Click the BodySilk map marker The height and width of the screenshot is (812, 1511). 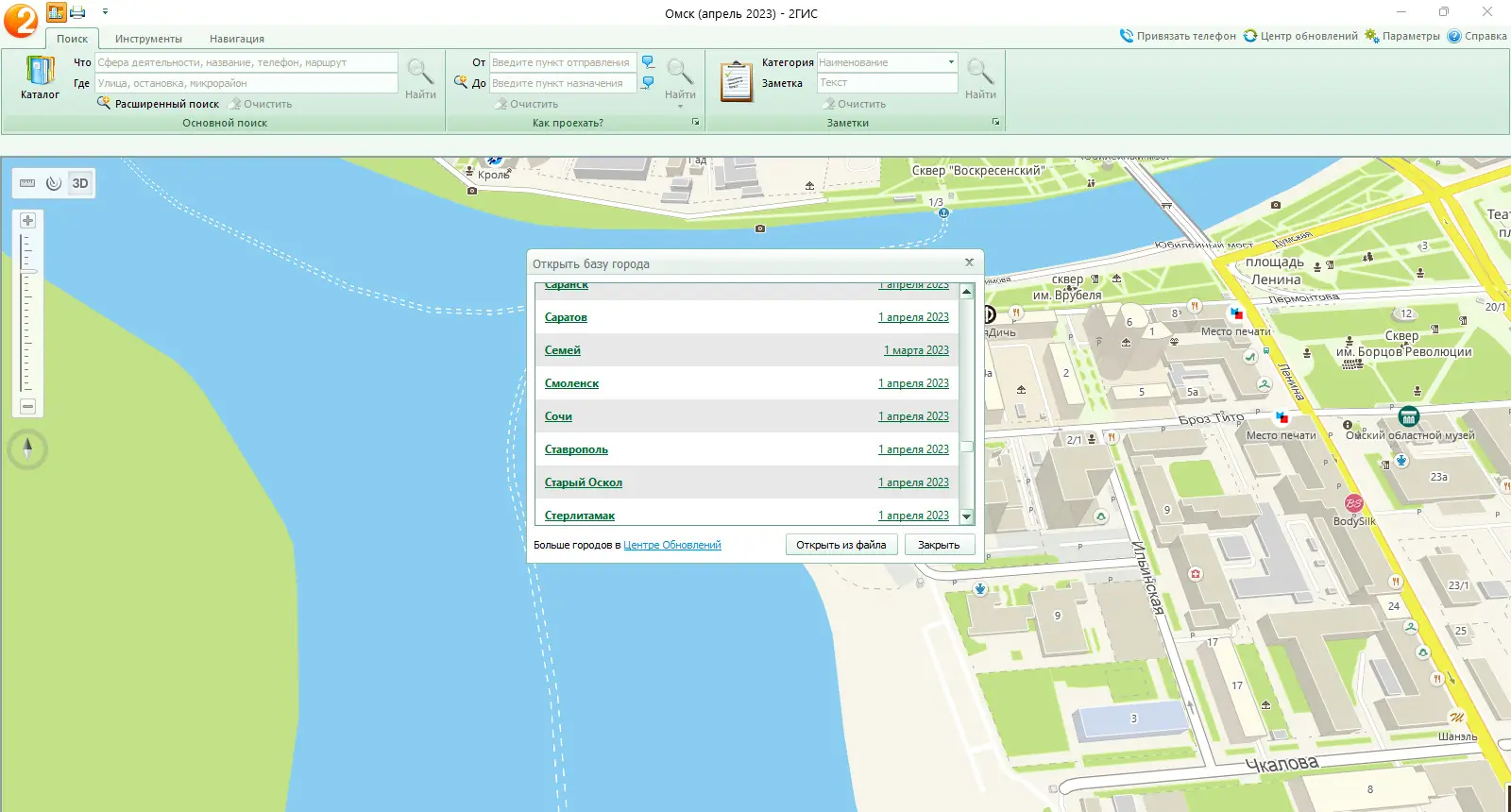pos(1353,503)
